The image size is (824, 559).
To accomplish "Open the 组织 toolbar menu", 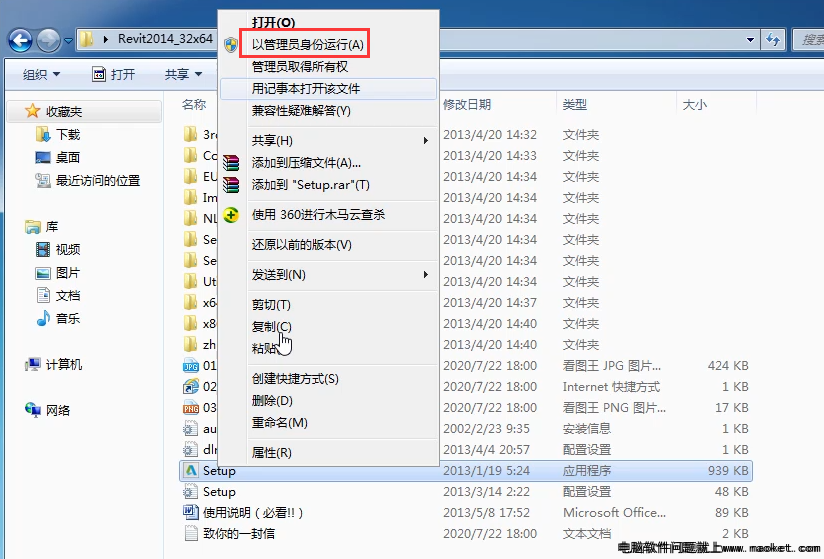I will pos(41,75).
